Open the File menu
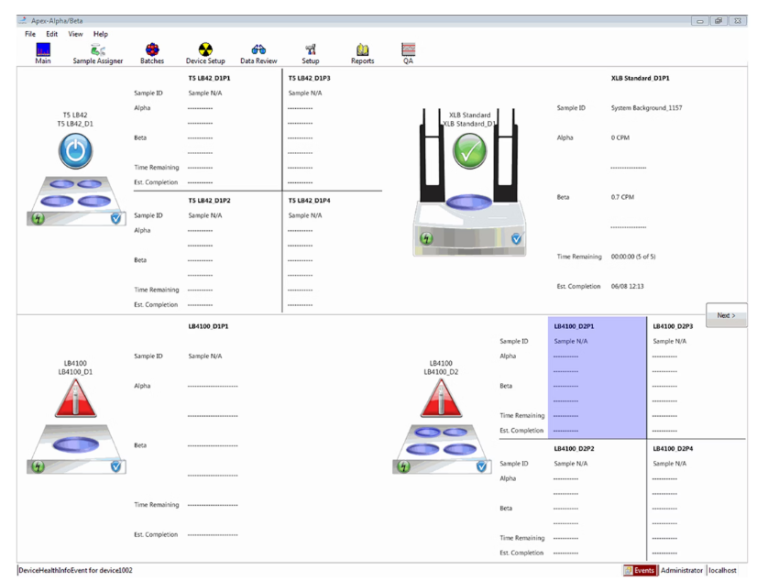The height and width of the screenshot is (581, 768). (x=30, y=34)
